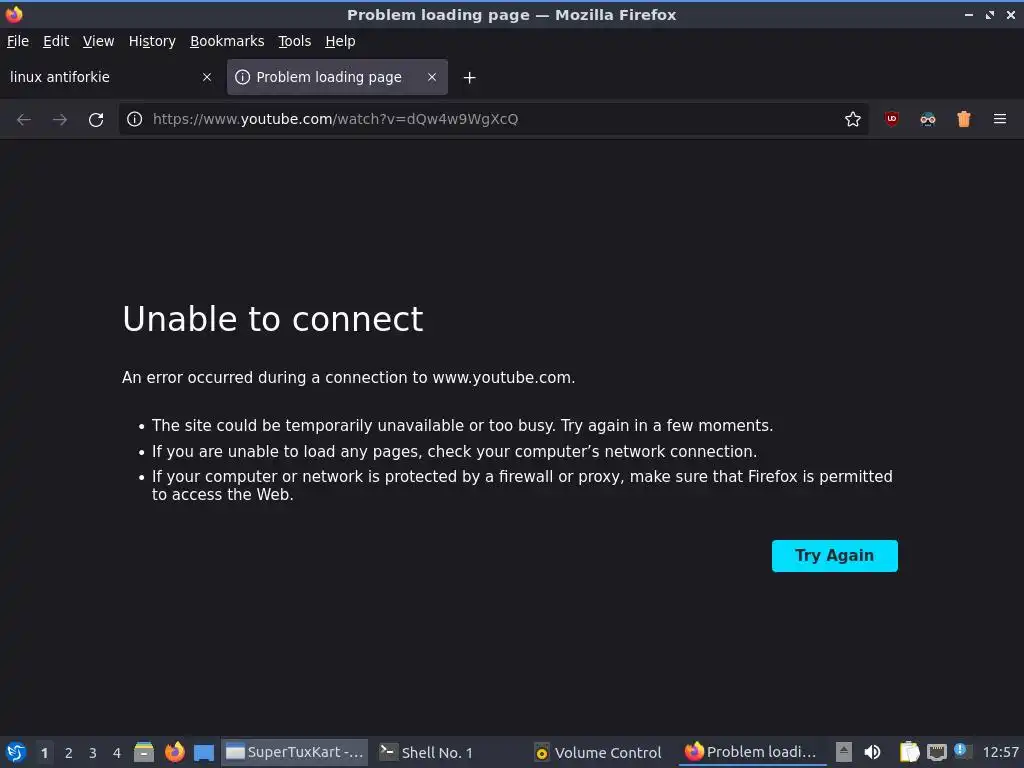Click 'The site could be temporarily unavailable' bullet
The height and width of the screenshot is (768, 1024).
462,426
